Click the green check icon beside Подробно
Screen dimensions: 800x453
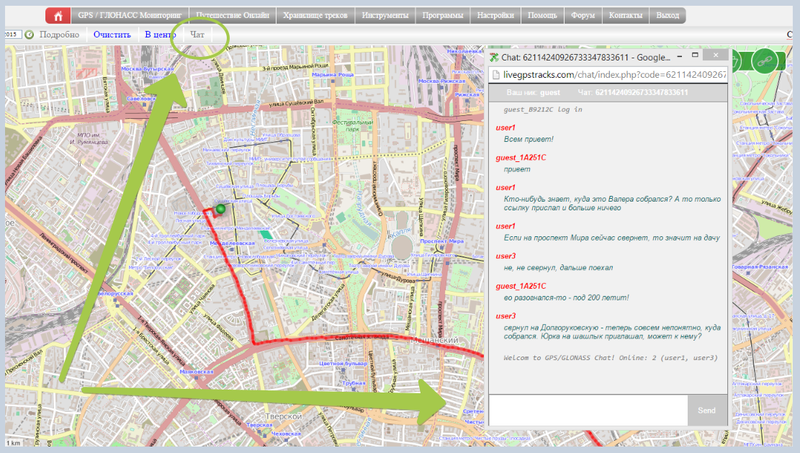point(29,34)
